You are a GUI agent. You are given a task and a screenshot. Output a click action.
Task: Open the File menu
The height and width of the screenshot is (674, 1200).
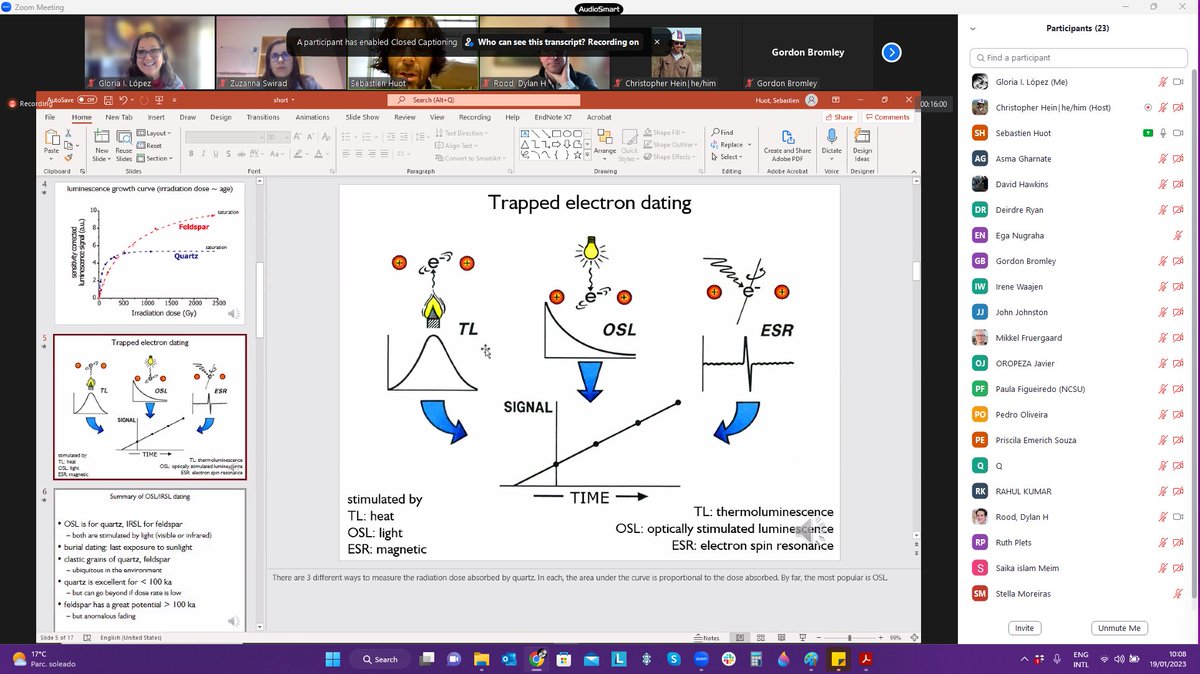pyautogui.click(x=50, y=117)
